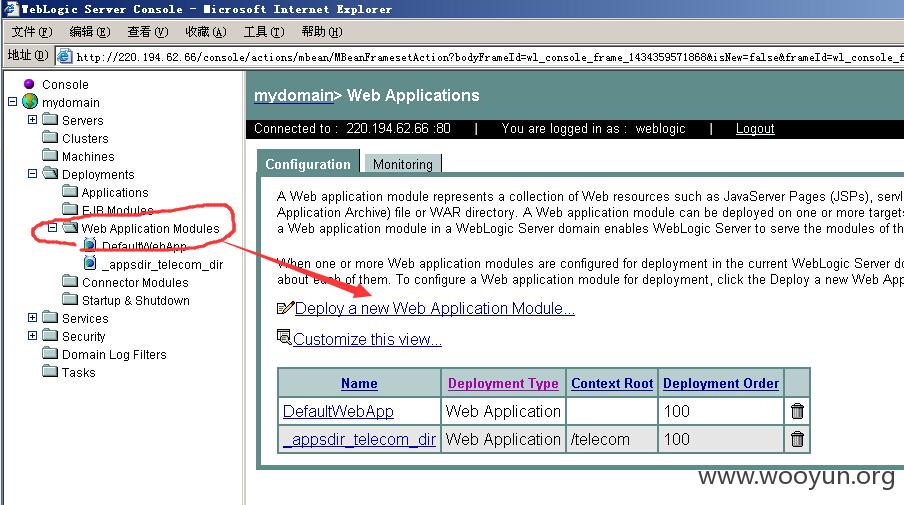Select _appsdir_telecom_dir tree label
This screenshot has height=505, width=904.
point(163,265)
